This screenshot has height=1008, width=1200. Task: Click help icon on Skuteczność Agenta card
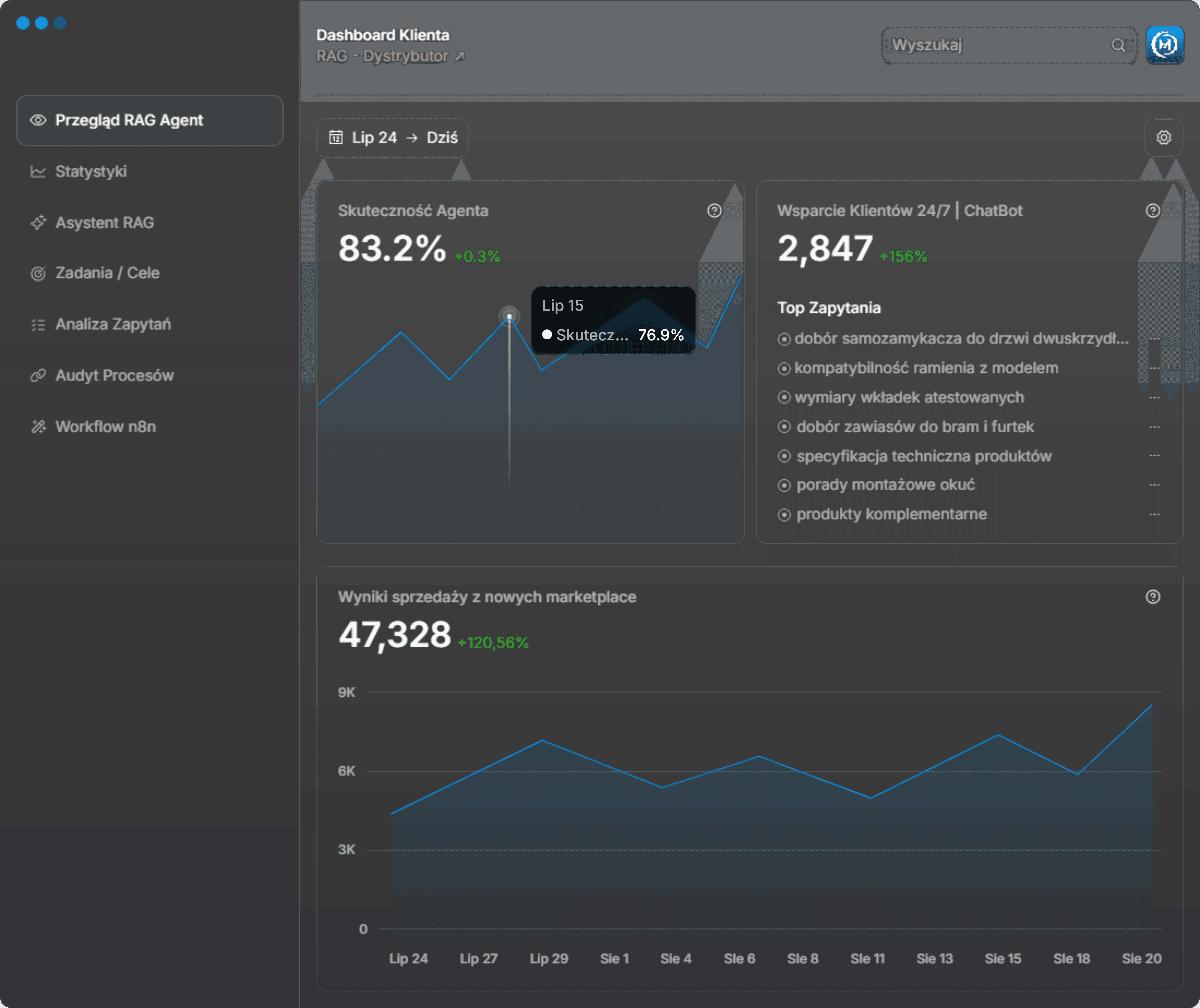pyautogui.click(x=714, y=211)
